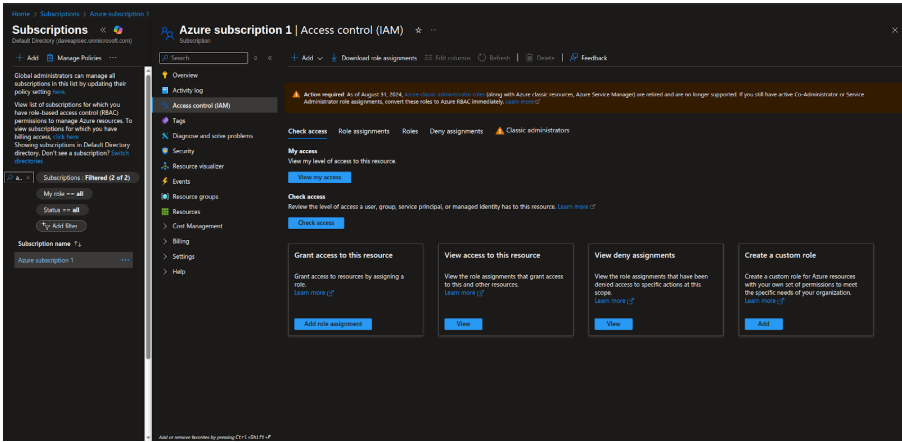This screenshot has width=902, height=442.
Task: Click the Add filter button
Action: point(62,226)
